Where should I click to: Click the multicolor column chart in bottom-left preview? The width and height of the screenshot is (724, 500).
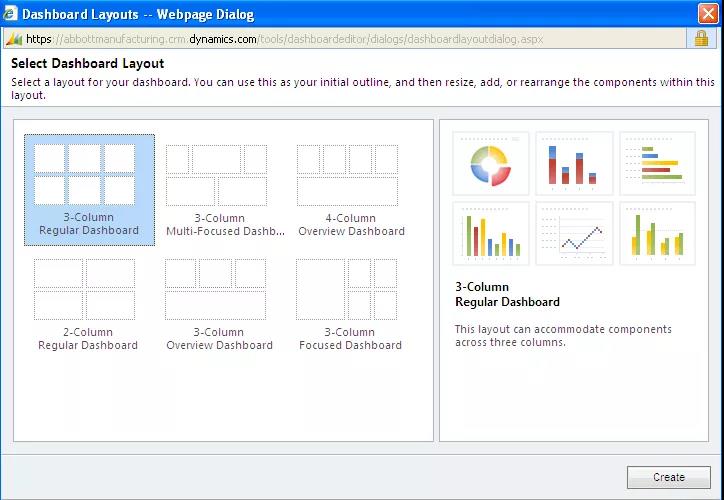(x=490, y=233)
